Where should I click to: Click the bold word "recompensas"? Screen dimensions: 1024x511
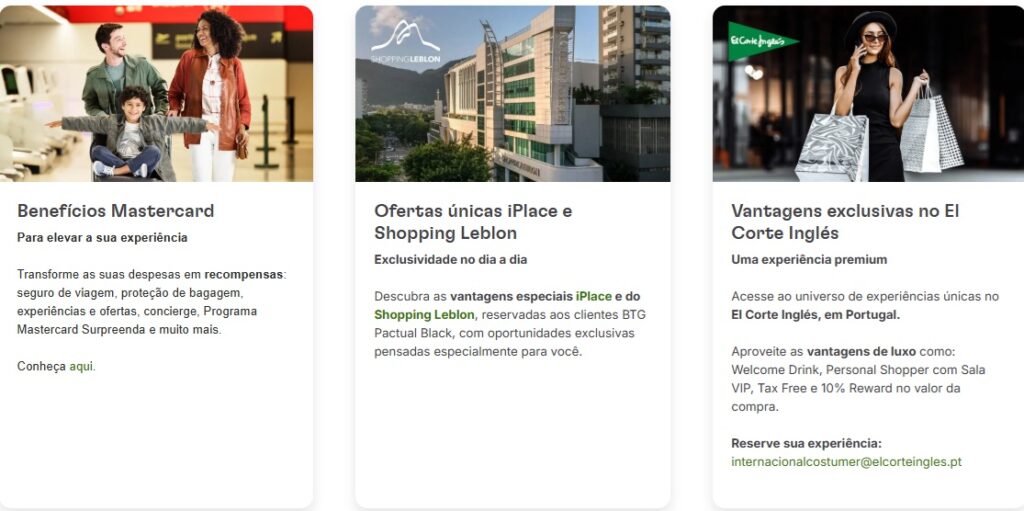(x=244, y=274)
